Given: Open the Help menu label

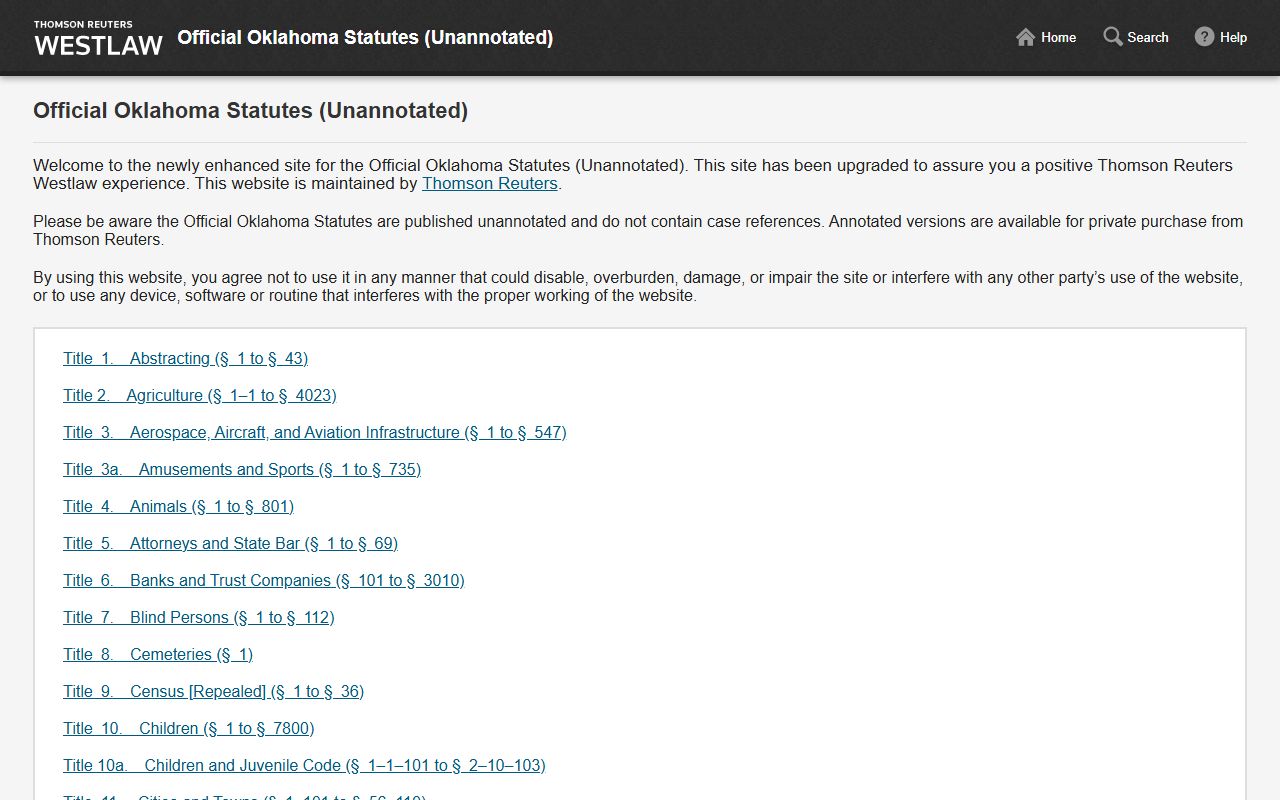Looking at the screenshot, I should point(1233,37).
